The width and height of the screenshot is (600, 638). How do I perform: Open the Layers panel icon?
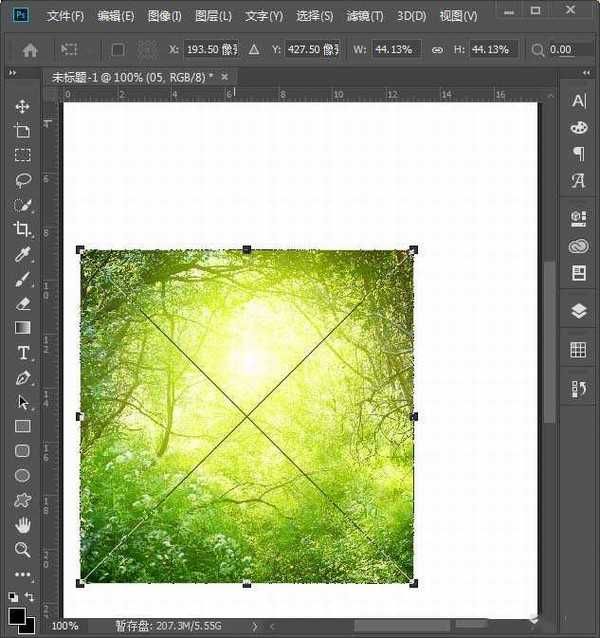(x=578, y=310)
